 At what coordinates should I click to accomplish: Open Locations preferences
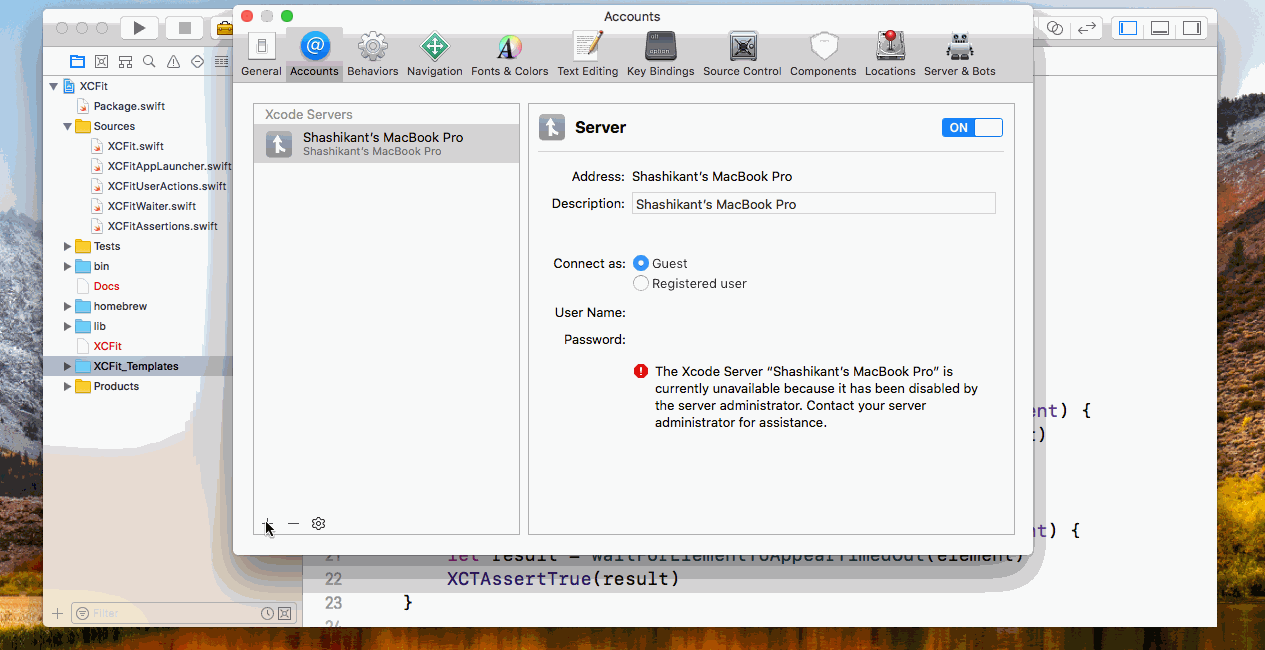pos(890,55)
